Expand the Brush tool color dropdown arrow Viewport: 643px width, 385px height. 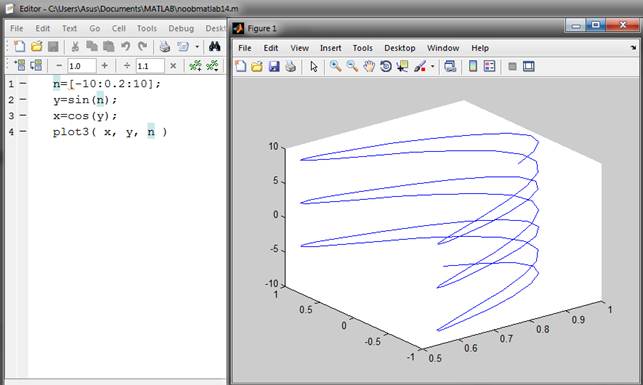coord(432,66)
